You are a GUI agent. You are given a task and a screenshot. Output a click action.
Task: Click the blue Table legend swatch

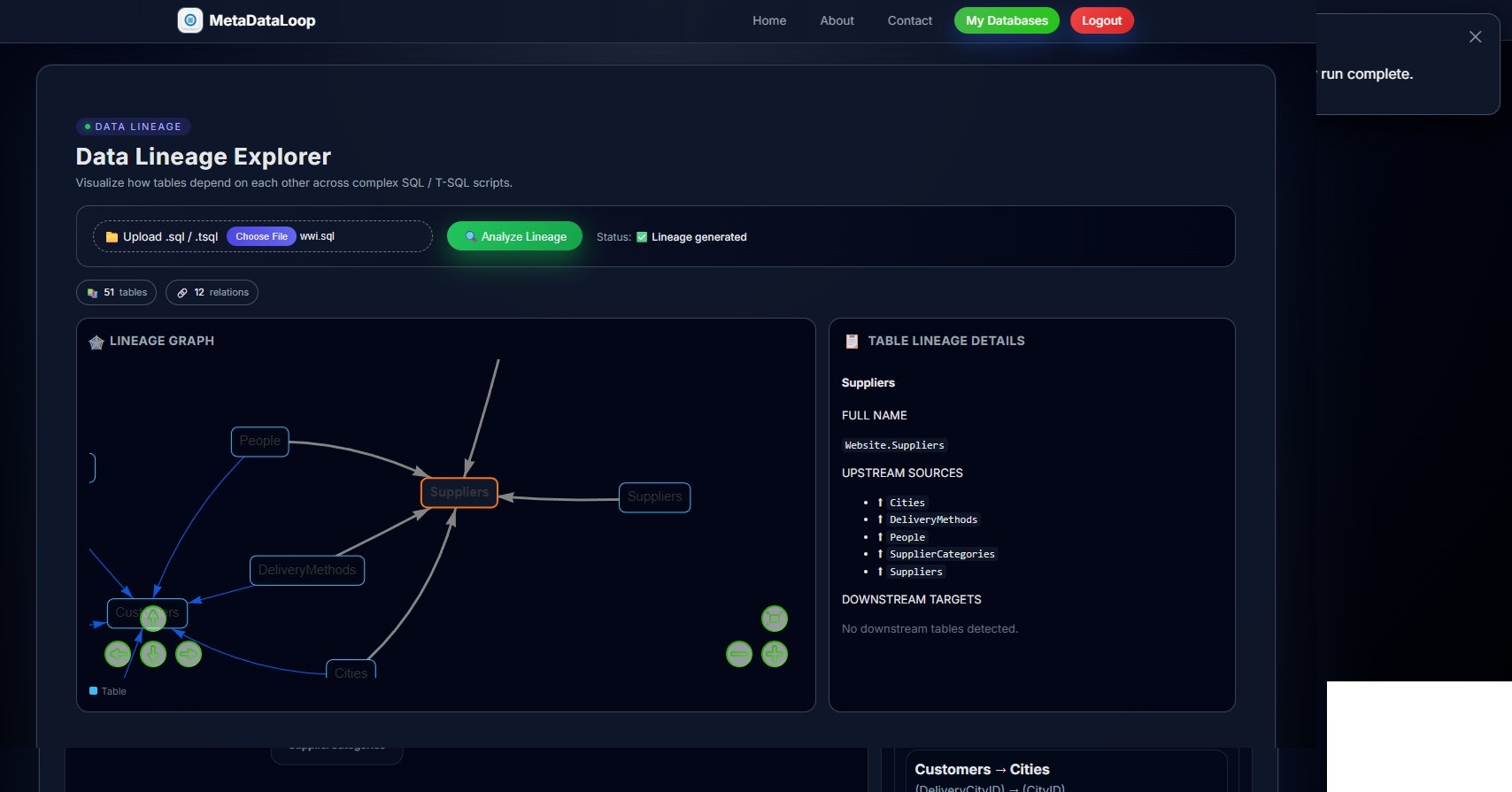94,691
